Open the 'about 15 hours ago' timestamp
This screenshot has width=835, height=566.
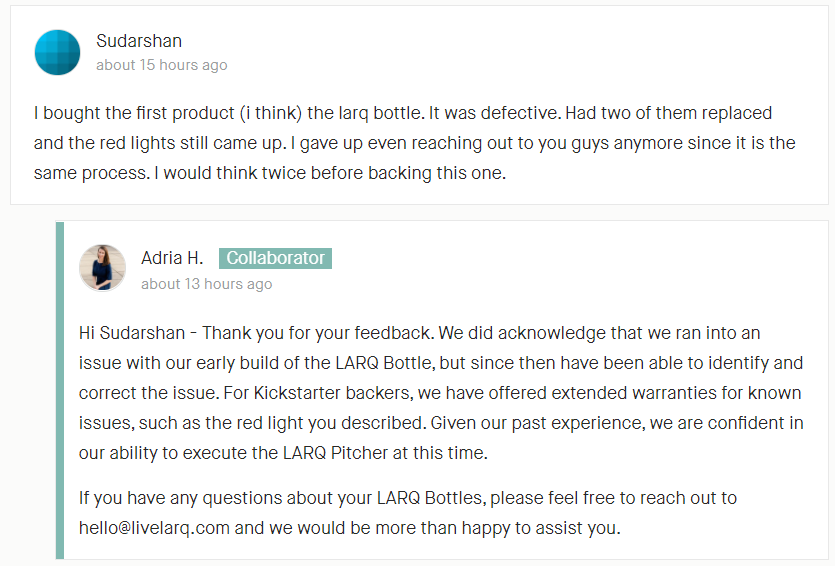(x=161, y=65)
